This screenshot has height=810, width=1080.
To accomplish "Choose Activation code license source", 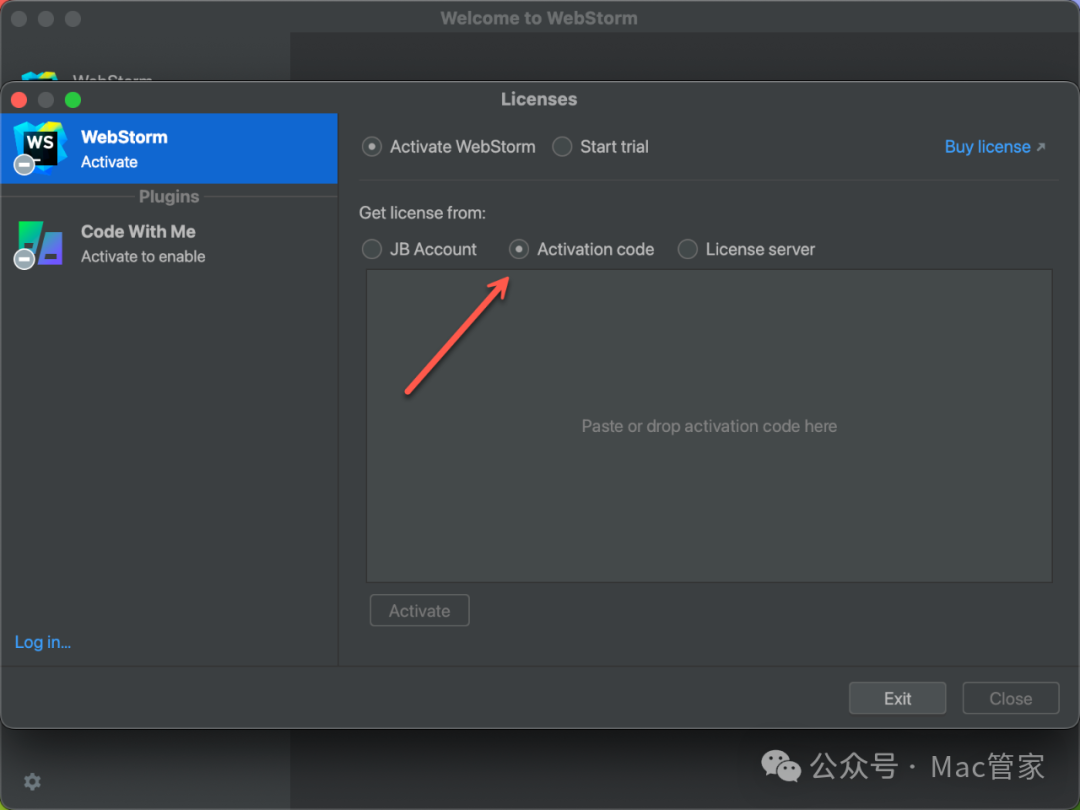I will click(x=519, y=249).
